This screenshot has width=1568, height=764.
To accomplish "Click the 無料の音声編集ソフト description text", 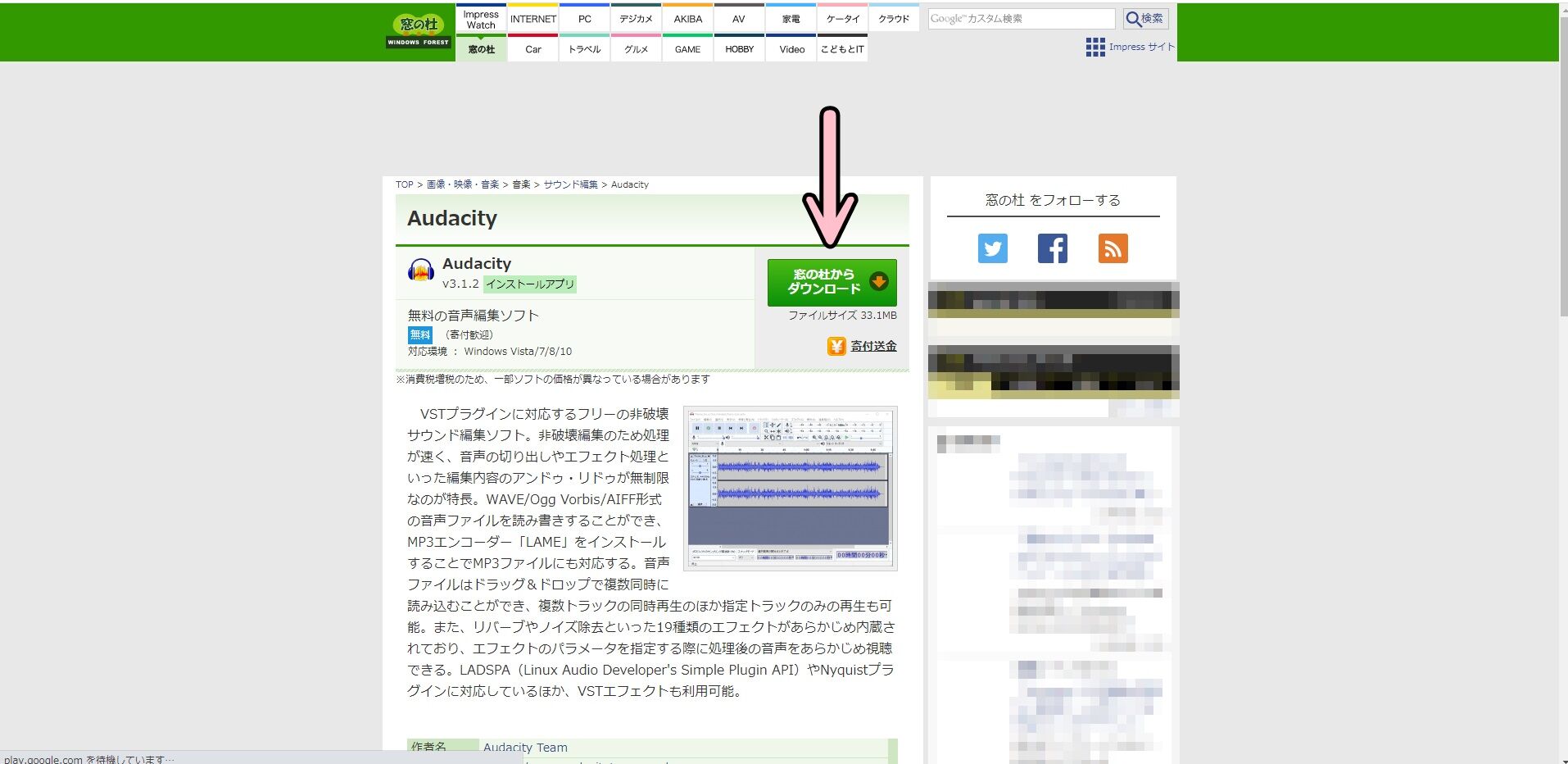I will pos(473,316).
